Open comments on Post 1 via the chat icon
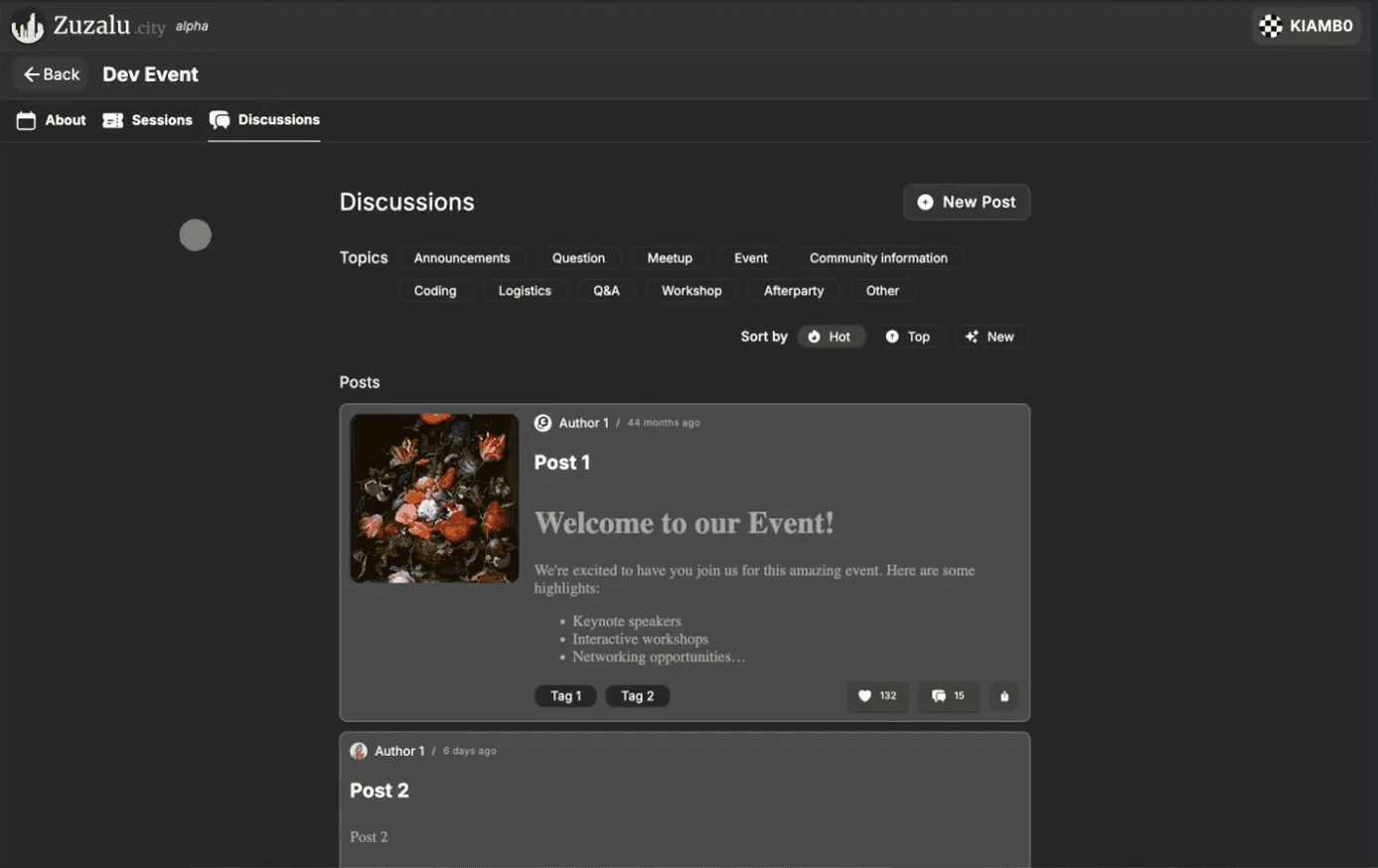 [x=938, y=696]
